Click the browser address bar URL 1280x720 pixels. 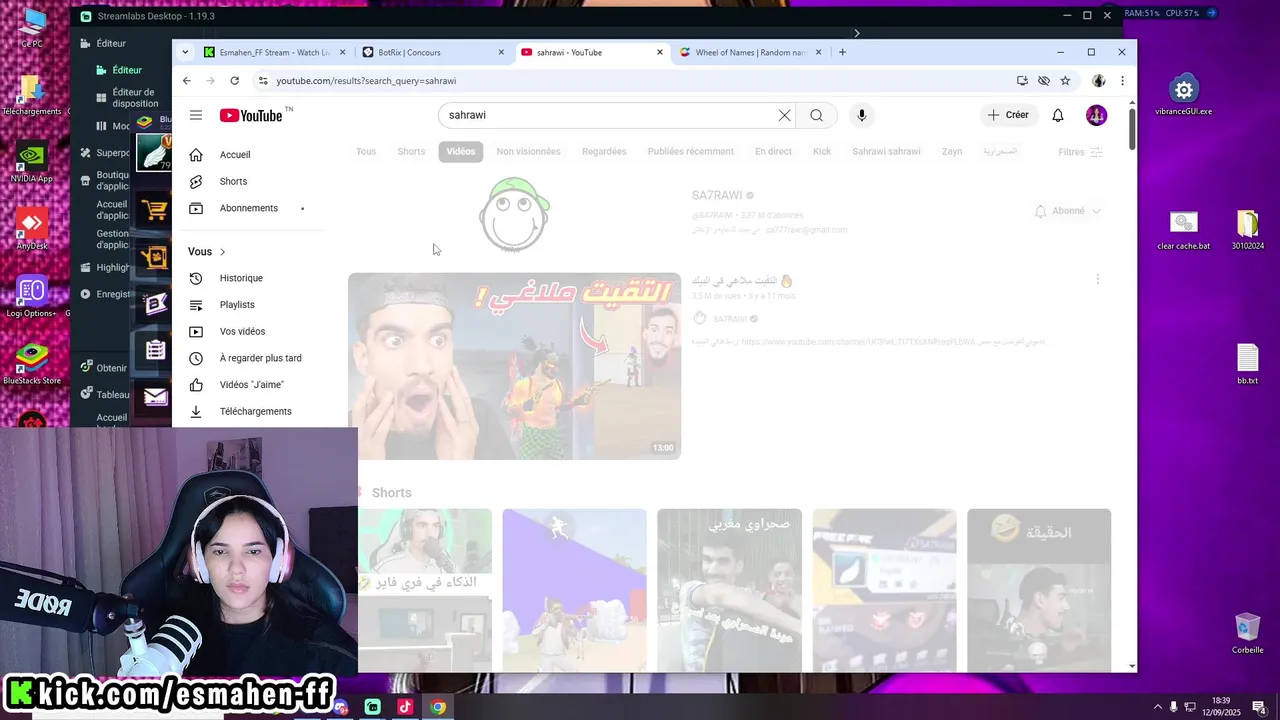(x=366, y=81)
